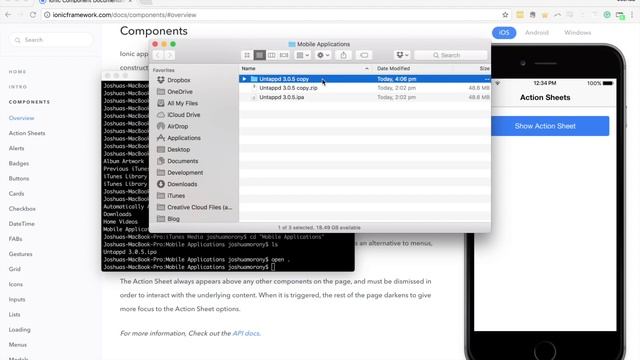Open Gestures in docs sidebar
Viewport: 640px width, 360px height.
pos(20,254)
